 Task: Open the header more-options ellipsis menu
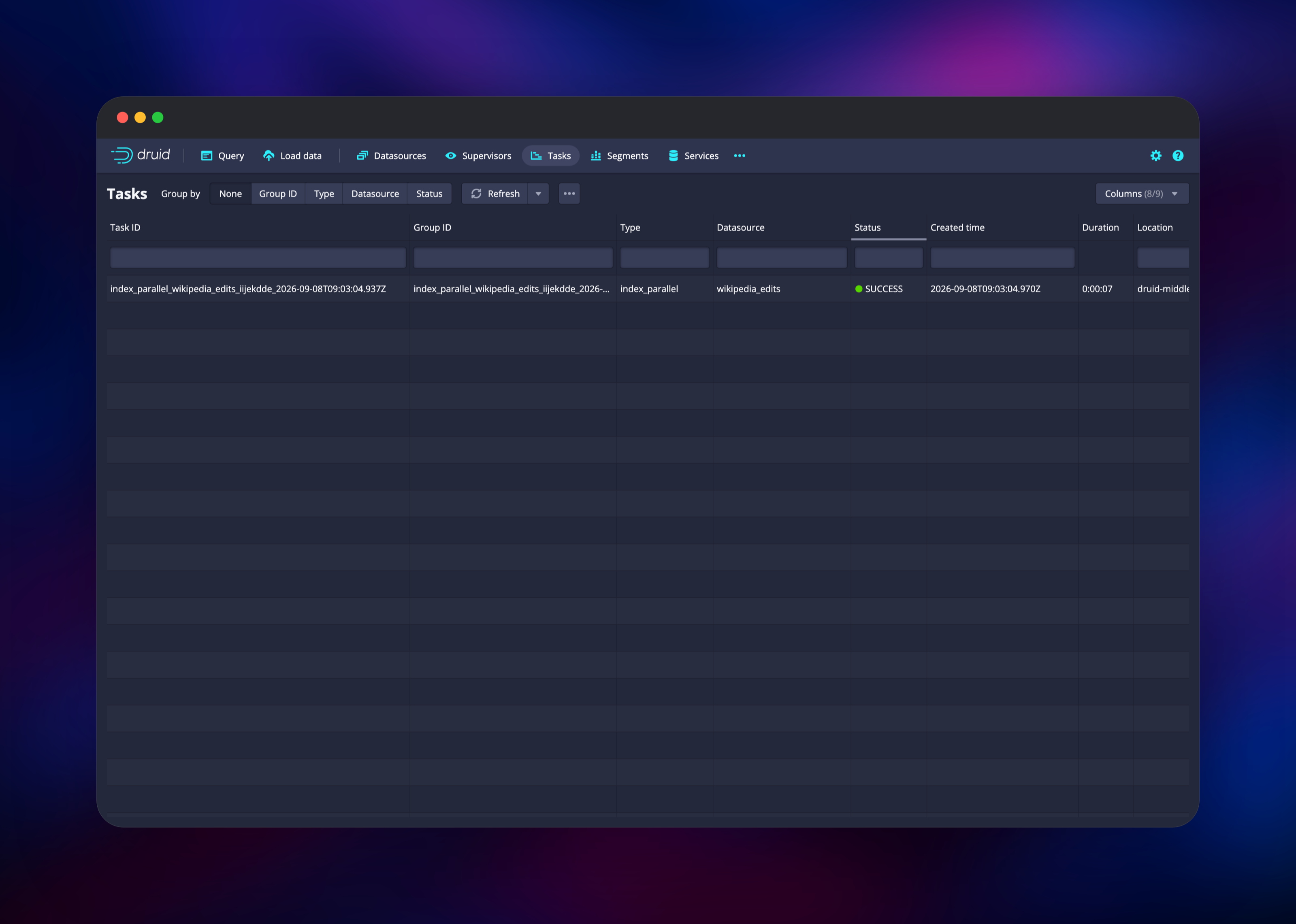point(740,156)
